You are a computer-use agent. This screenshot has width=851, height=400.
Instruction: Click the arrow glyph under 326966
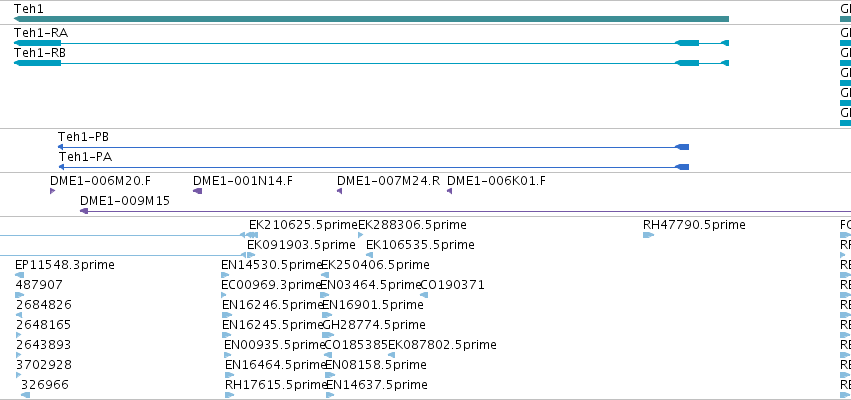point(26,395)
